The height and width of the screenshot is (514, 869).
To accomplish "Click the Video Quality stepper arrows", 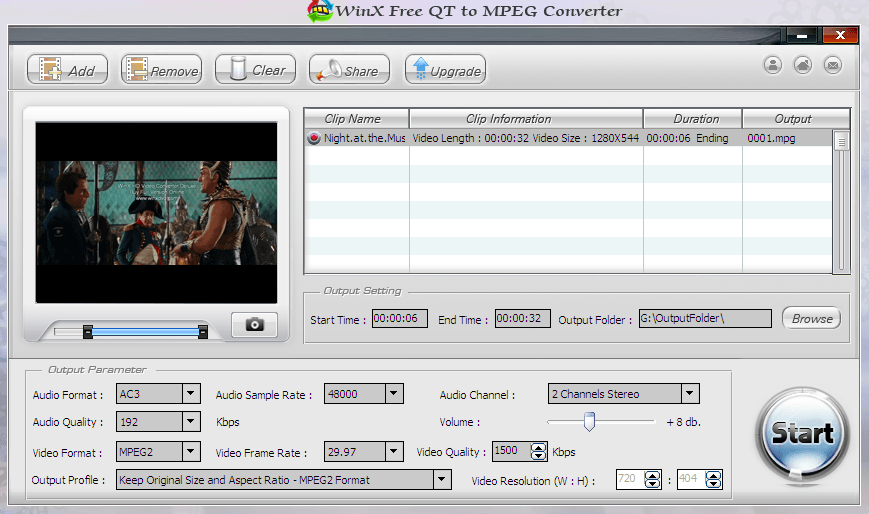I will pos(539,452).
